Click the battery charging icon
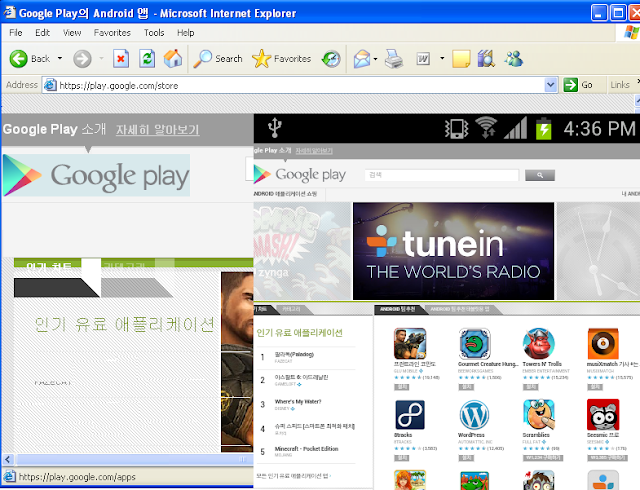 543,128
